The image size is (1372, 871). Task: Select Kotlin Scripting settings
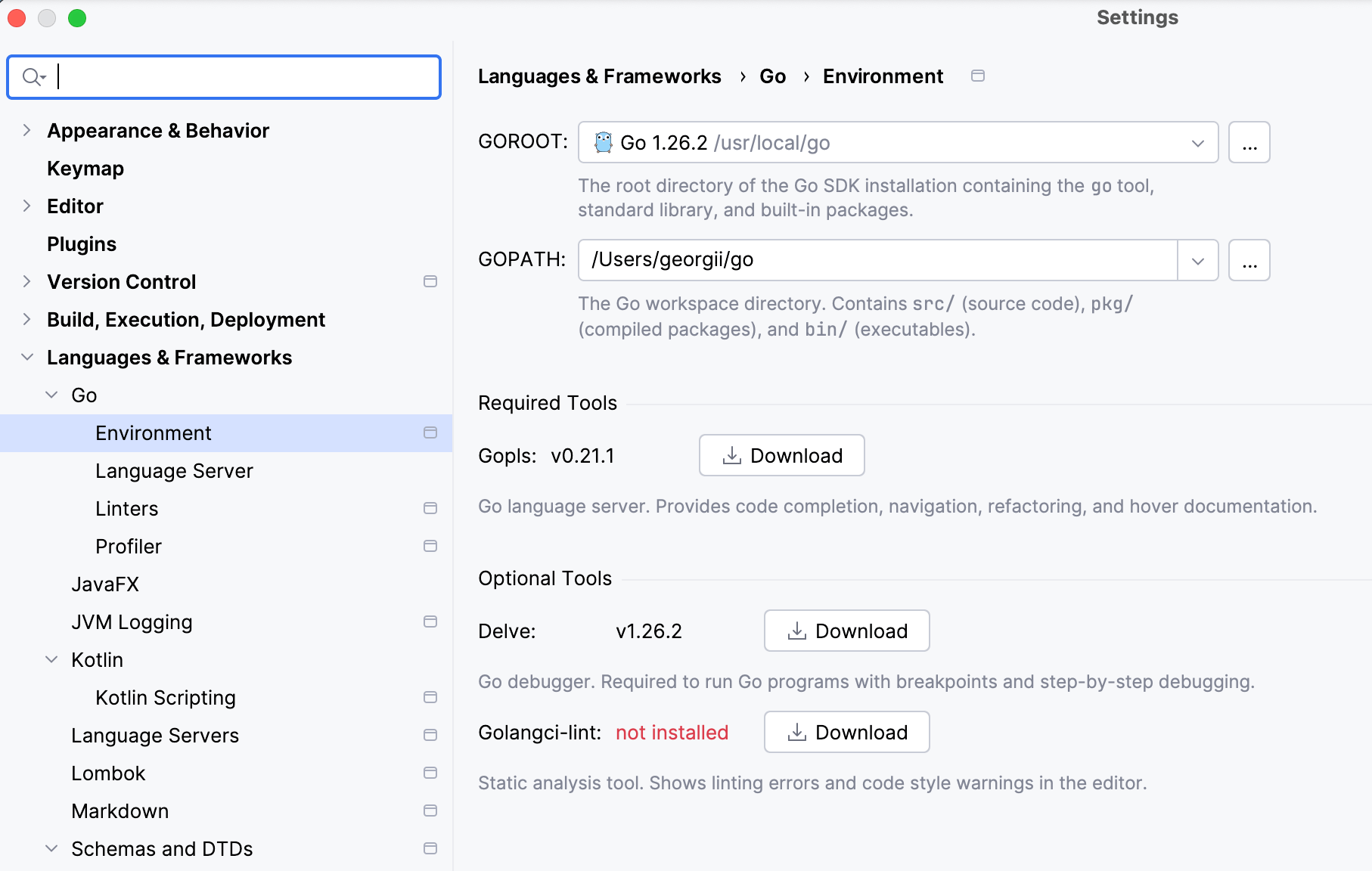166,698
